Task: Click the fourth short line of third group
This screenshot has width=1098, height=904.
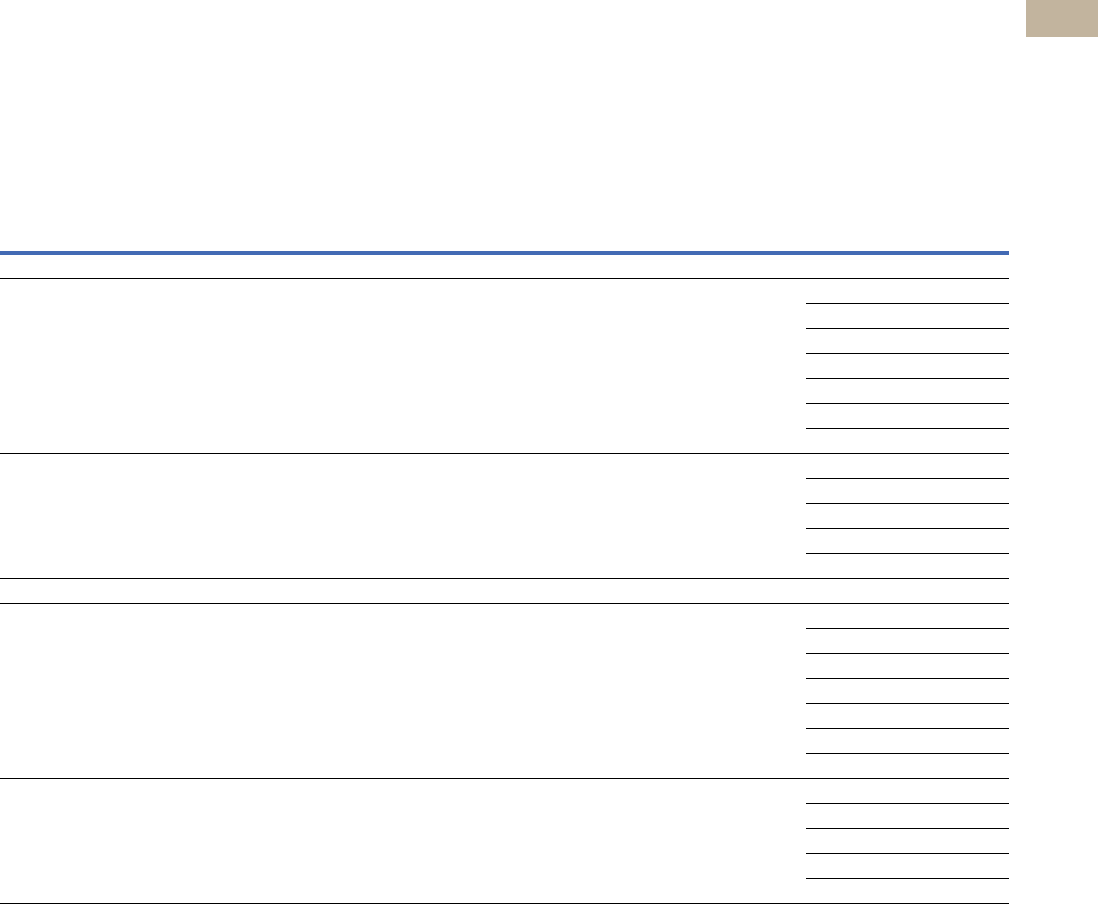Action: click(x=908, y=704)
